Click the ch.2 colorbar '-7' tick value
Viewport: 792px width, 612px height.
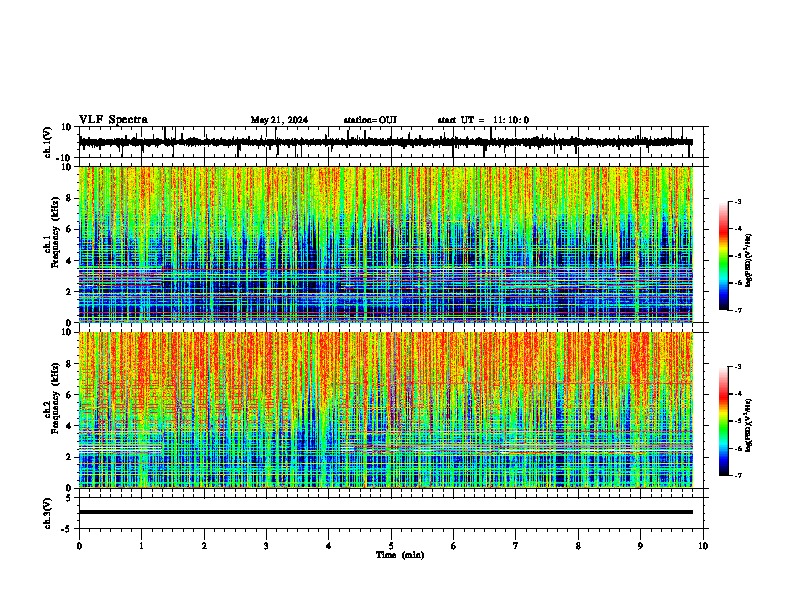pos(738,476)
